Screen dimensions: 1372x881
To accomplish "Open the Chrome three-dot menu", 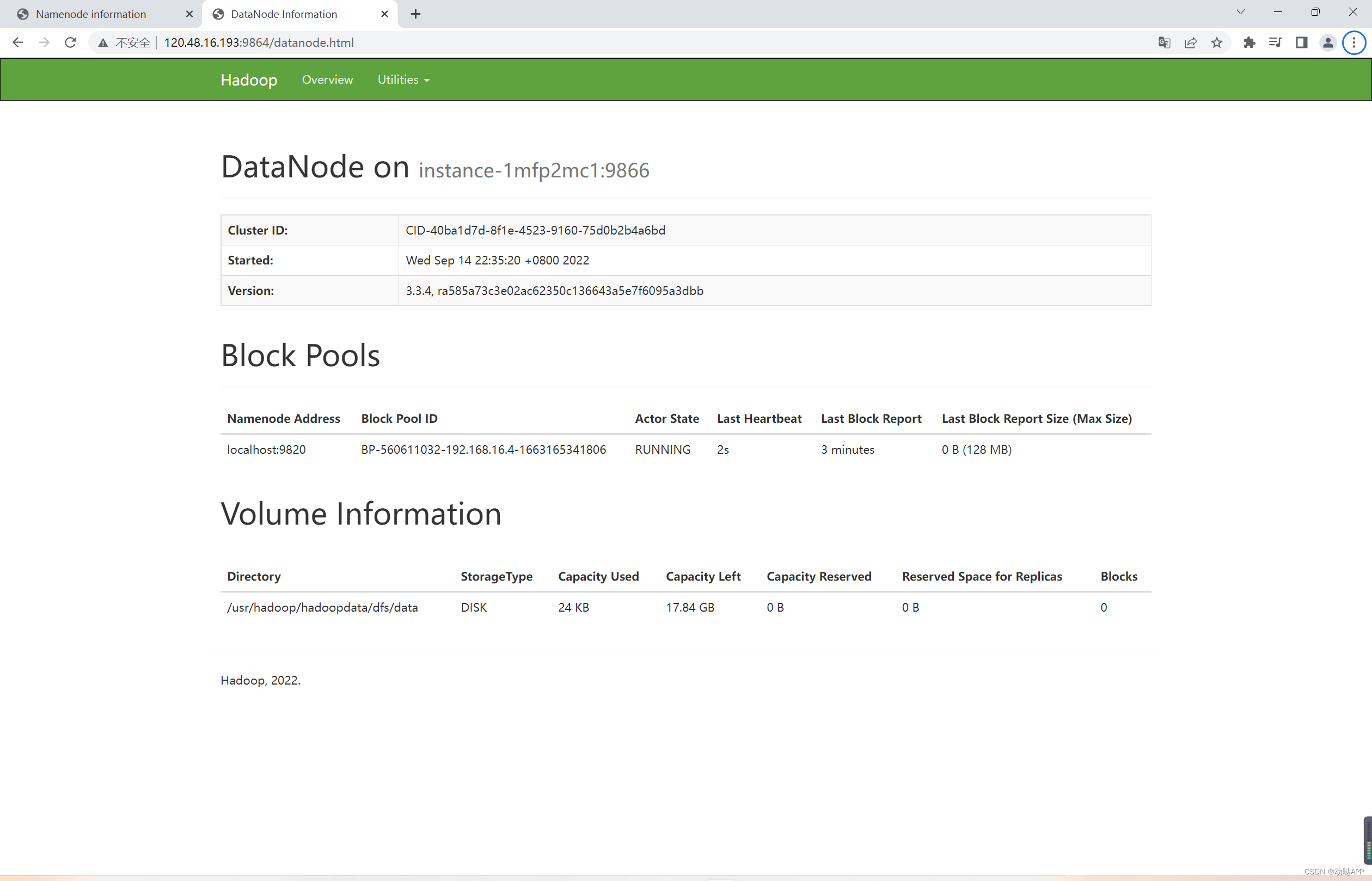I will tap(1354, 42).
